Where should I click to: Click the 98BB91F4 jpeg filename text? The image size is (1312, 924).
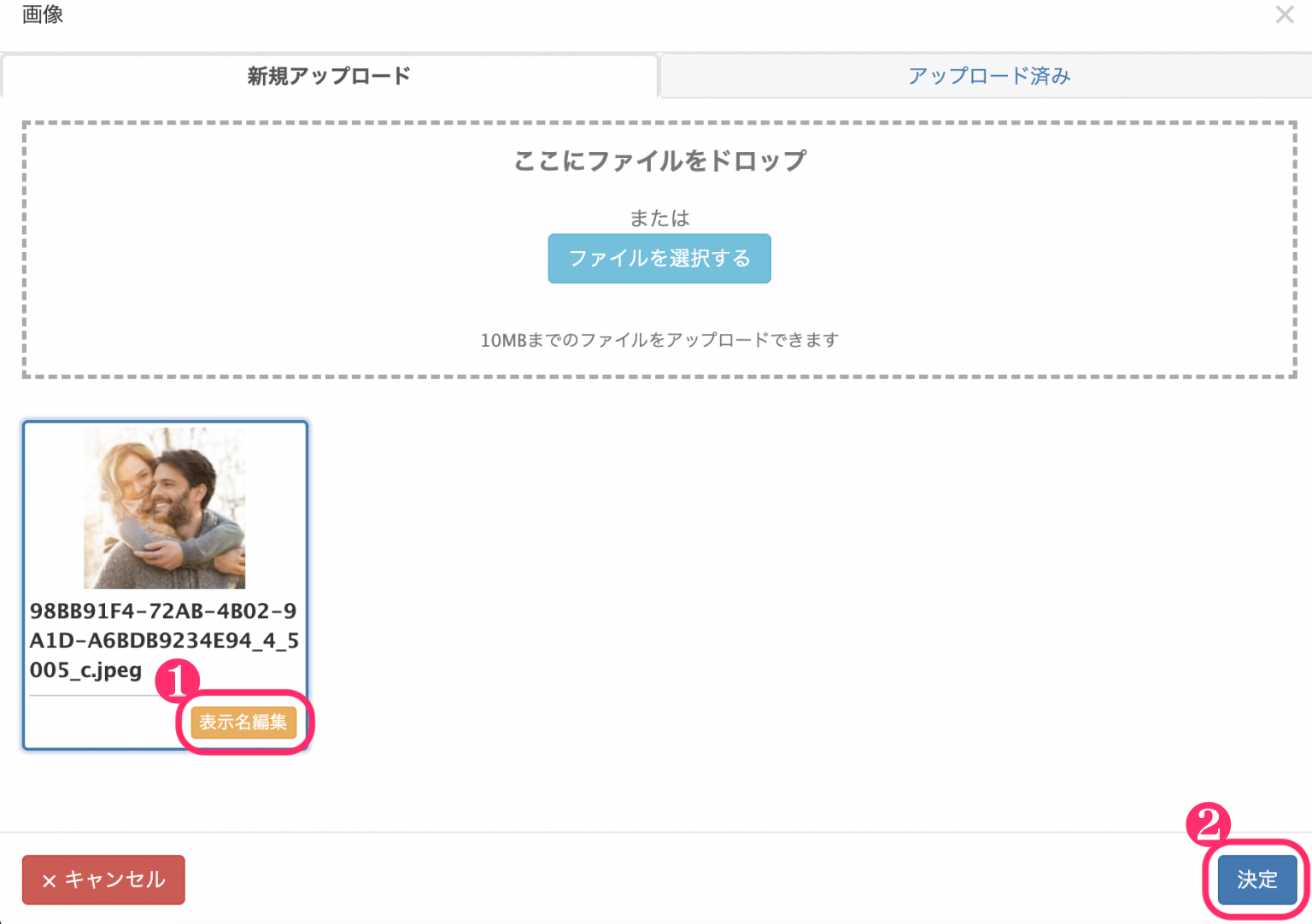(163, 640)
